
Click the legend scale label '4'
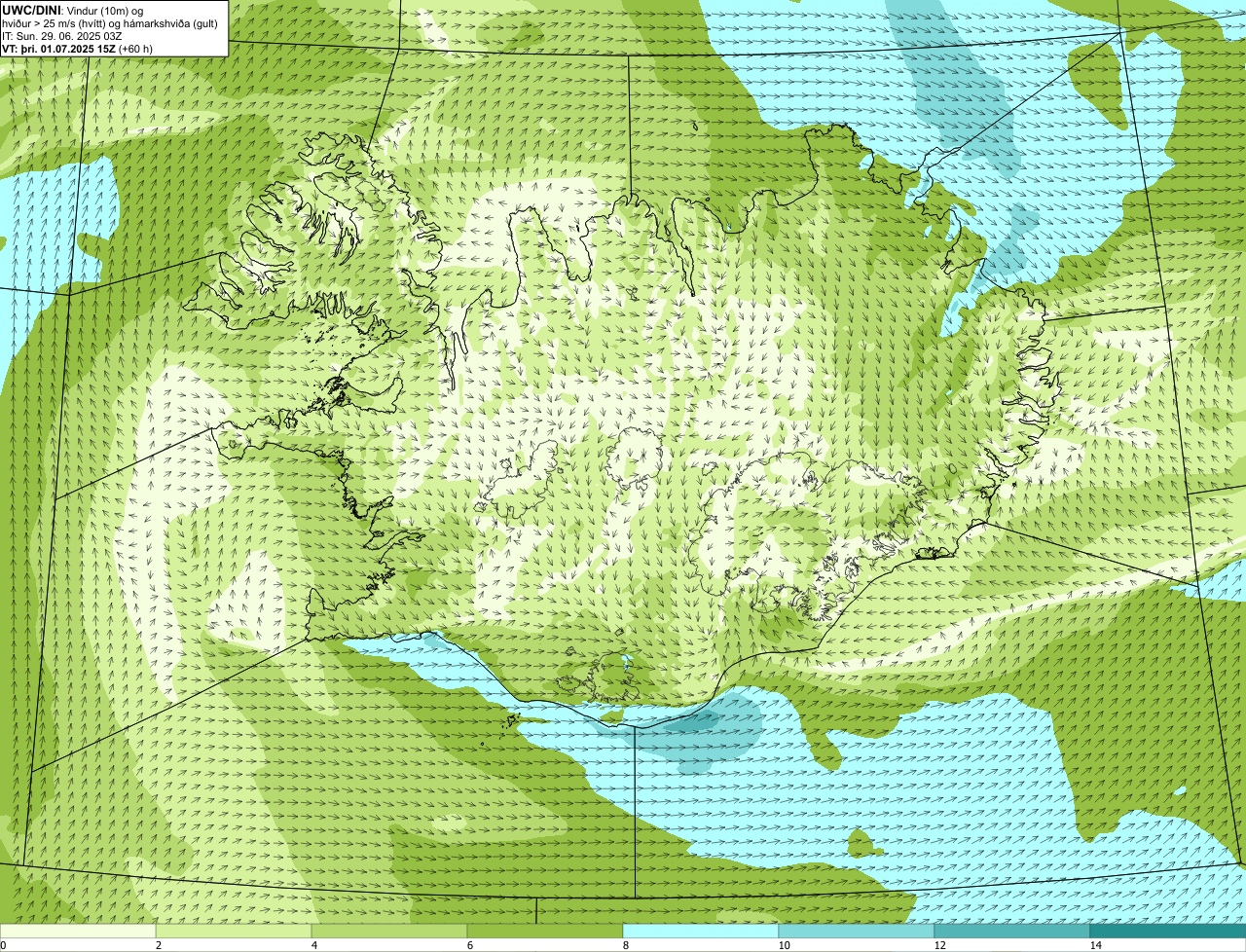click(x=314, y=945)
